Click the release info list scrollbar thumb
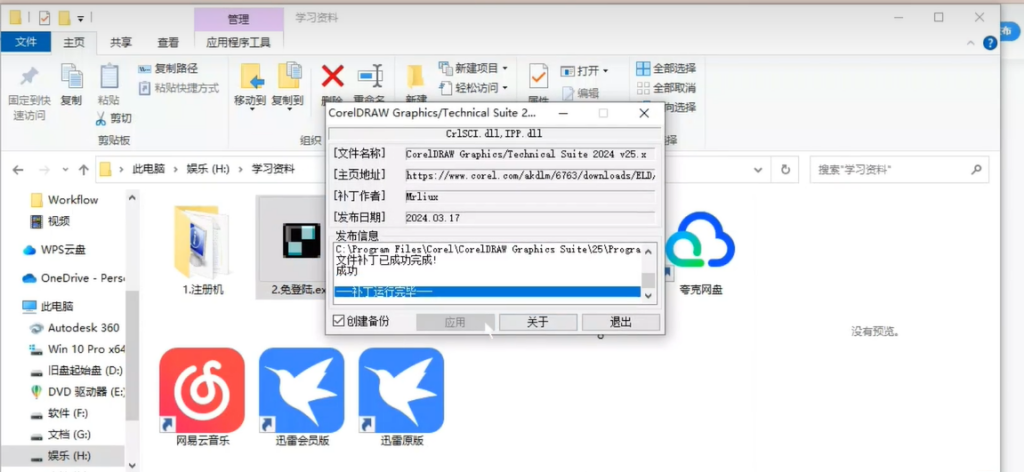This screenshot has height=472, width=1024. [x=648, y=279]
